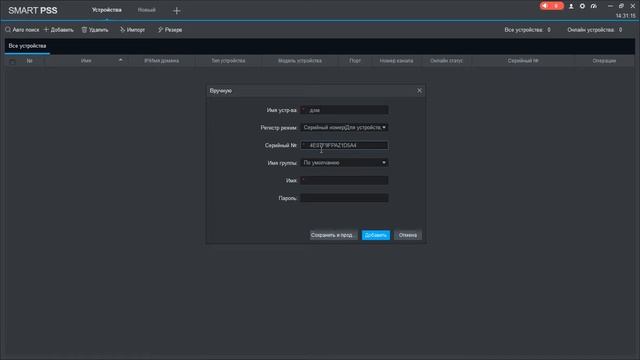This screenshot has height=360, width=640.
Task: Click the IP/Имя домена column header
Action: click(x=161, y=61)
